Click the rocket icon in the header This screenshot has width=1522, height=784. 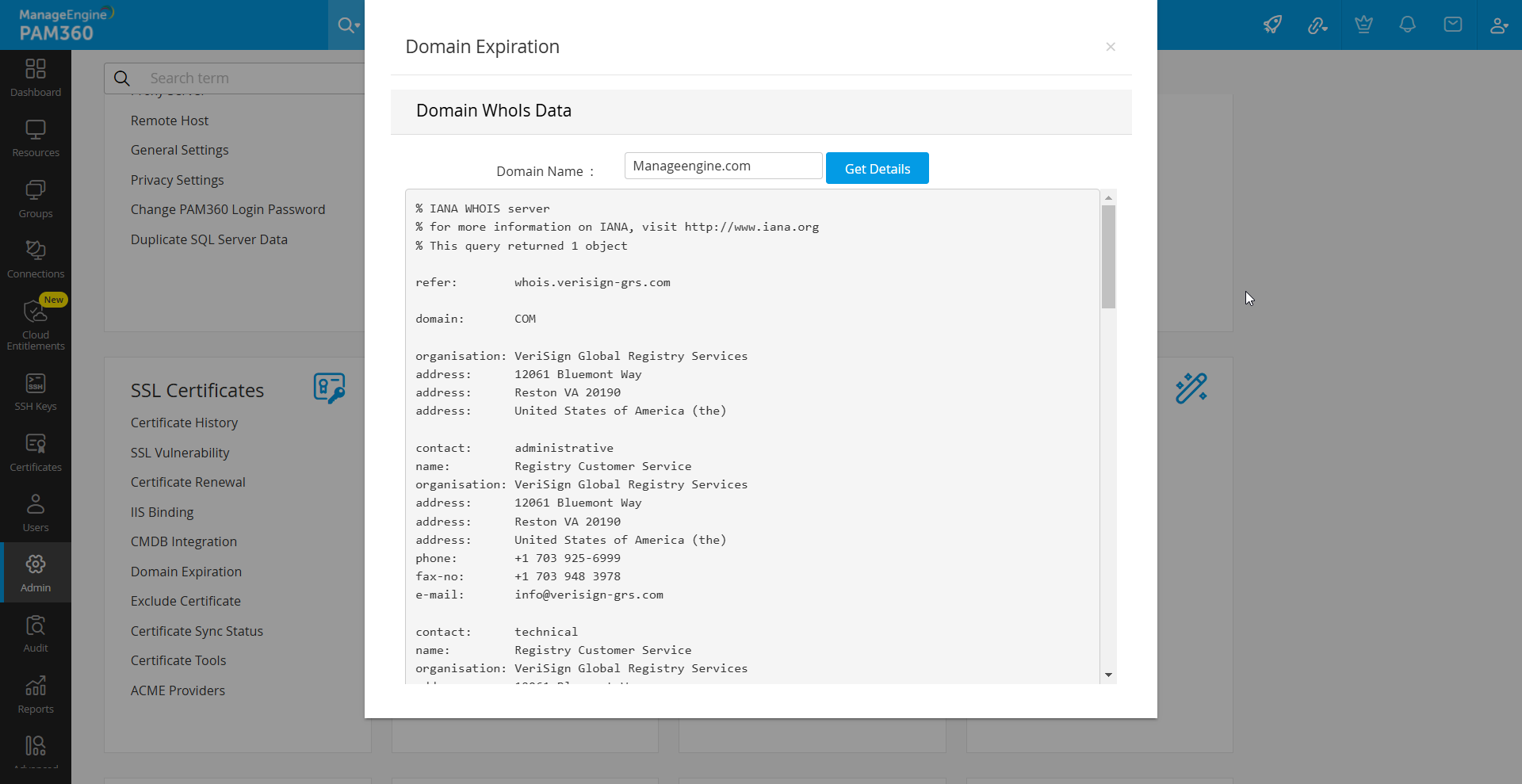pyautogui.click(x=1272, y=25)
